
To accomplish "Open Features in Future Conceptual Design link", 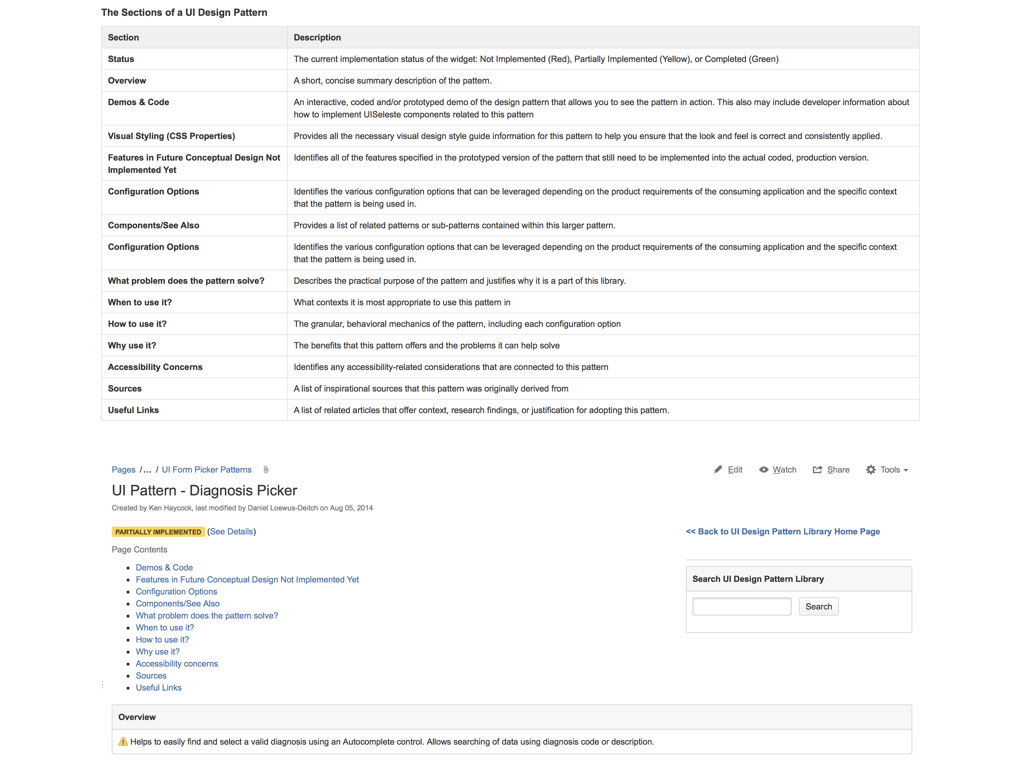I will coord(248,579).
